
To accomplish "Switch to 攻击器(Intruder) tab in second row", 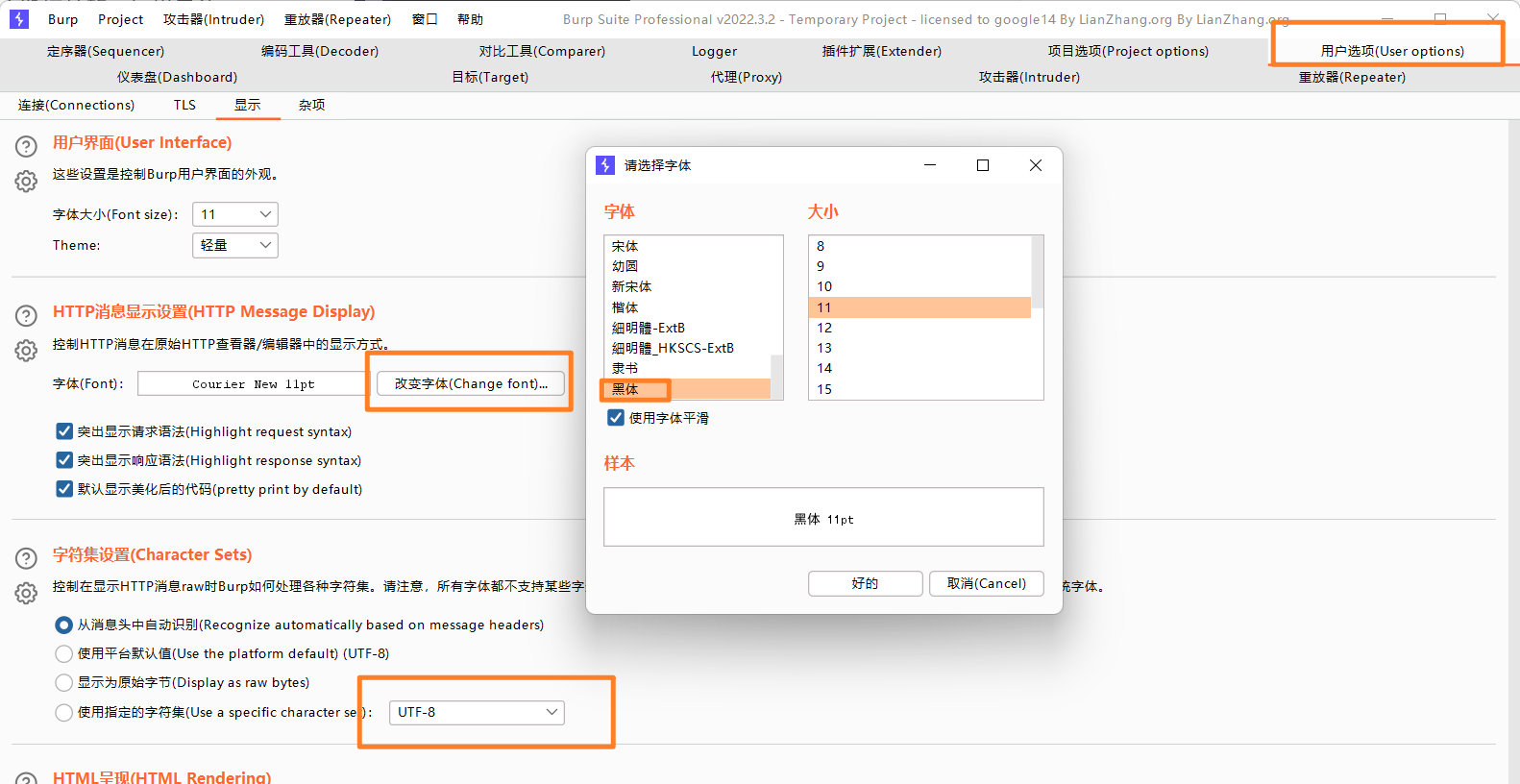I will pos(1029,77).
